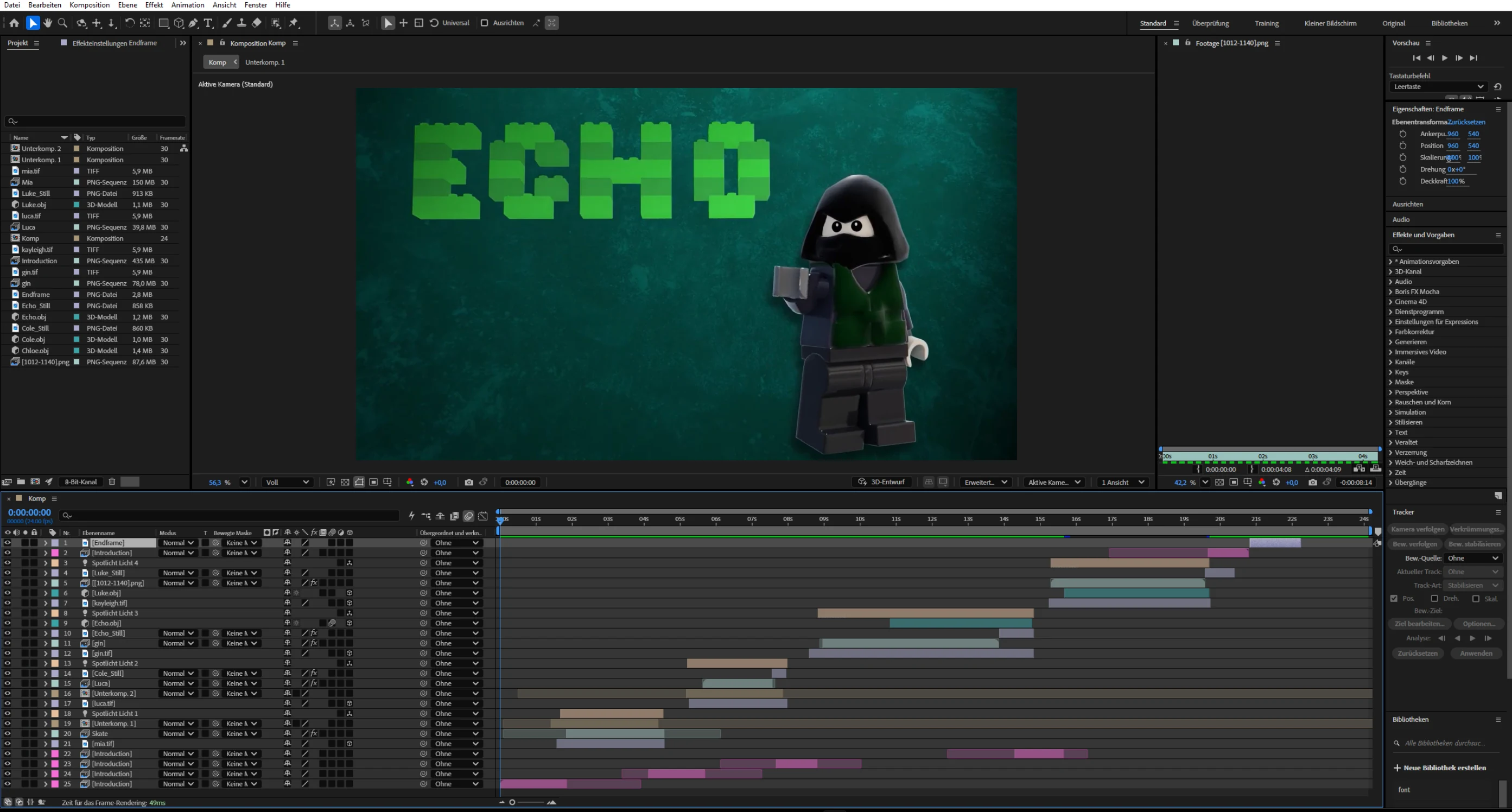Open the Voll resolution dropdown
This screenshot has width=1512, height=812.
click(287, 482)
